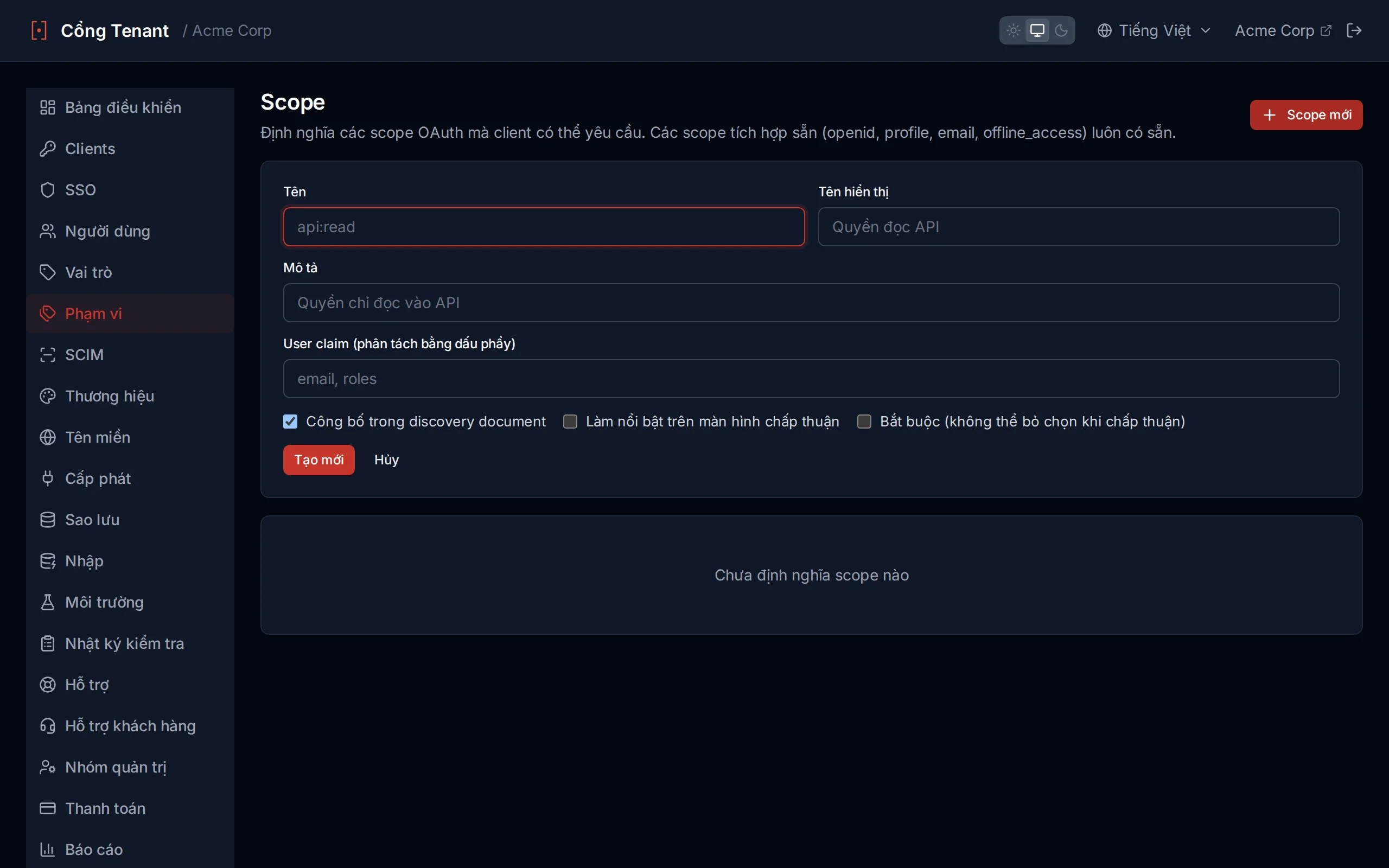Select system theme monitor icon
This screenshot has height=868, width=1389.
1037,30
